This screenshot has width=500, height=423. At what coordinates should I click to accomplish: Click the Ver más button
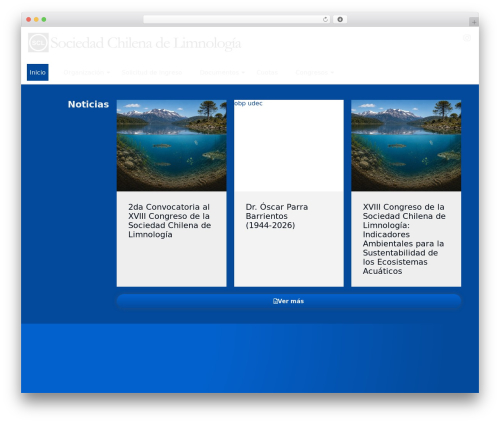(x=289, y=301)
